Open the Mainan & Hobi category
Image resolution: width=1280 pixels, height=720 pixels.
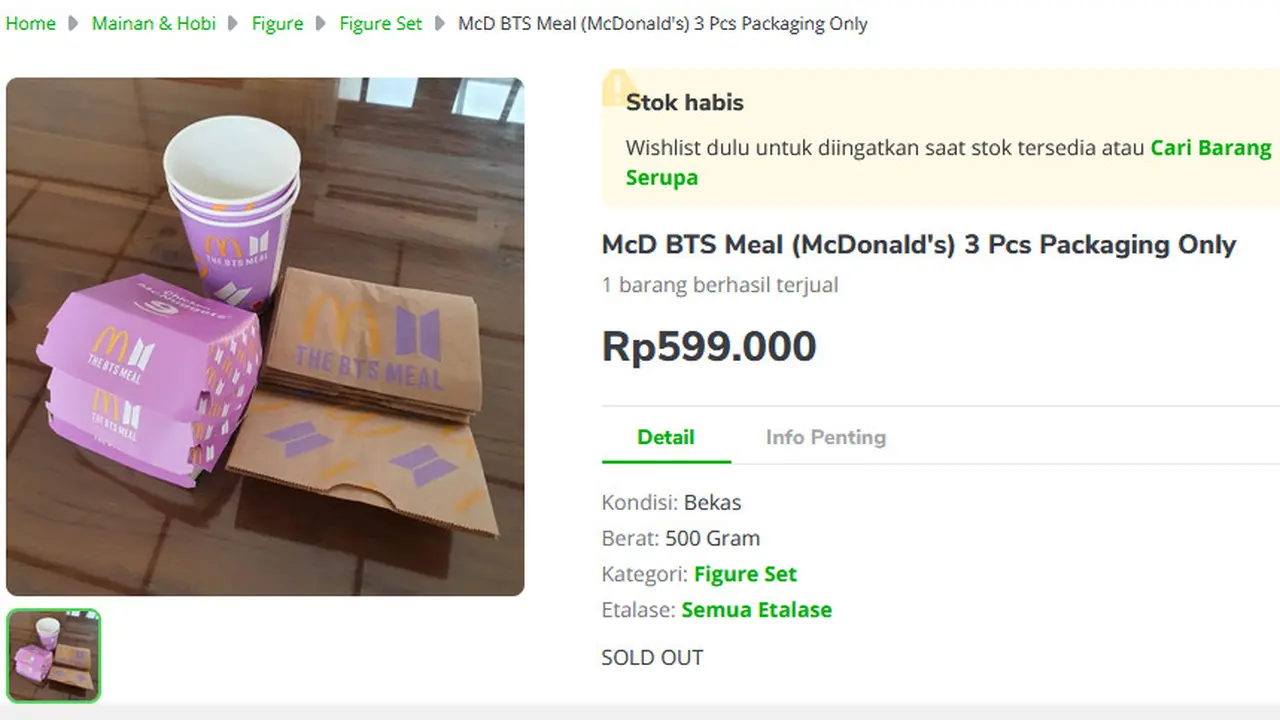pyautogui.click(x=153, y=23)
